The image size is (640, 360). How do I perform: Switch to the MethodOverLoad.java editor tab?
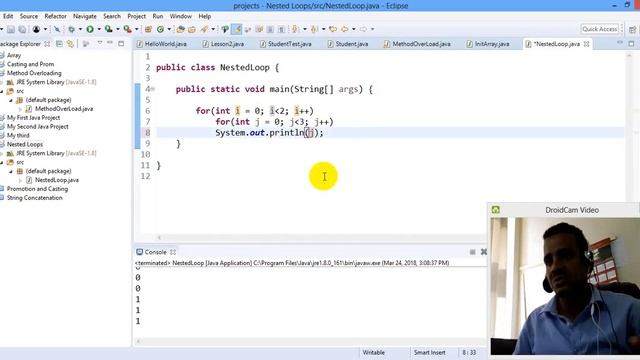point(417,44)
